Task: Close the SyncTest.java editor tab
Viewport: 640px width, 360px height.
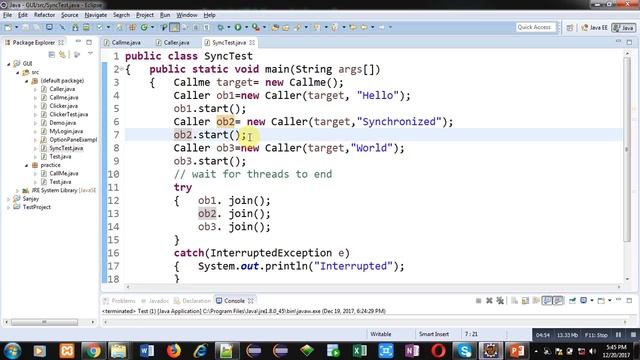Action: pyautogui.click(x=252, y=42)
